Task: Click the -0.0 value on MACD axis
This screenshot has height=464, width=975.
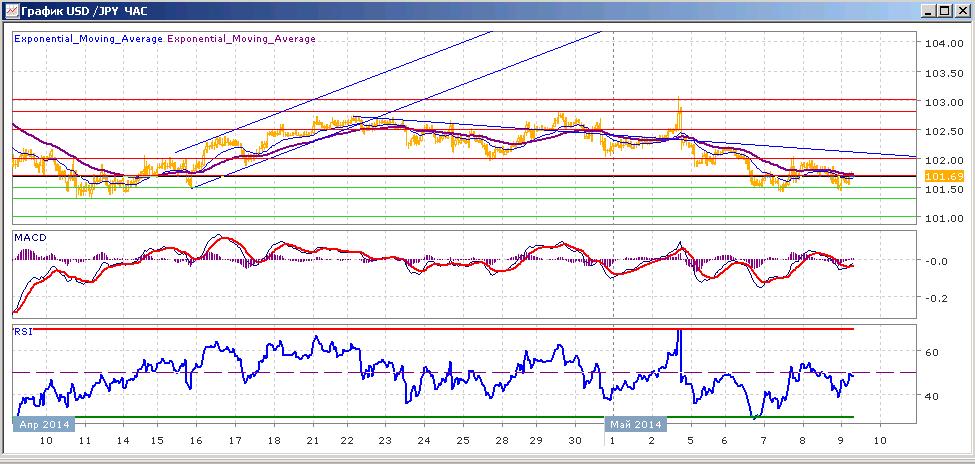Action: [937, 261]
